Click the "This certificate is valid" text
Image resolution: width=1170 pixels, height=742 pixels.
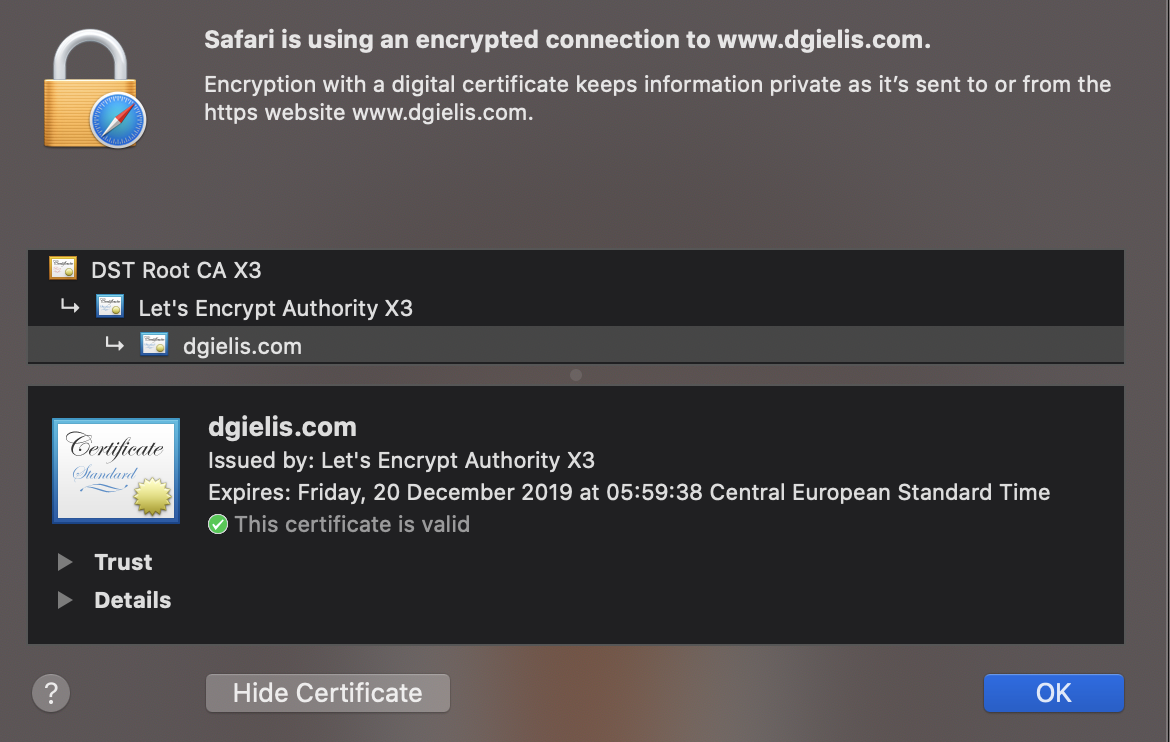point(352,524)
